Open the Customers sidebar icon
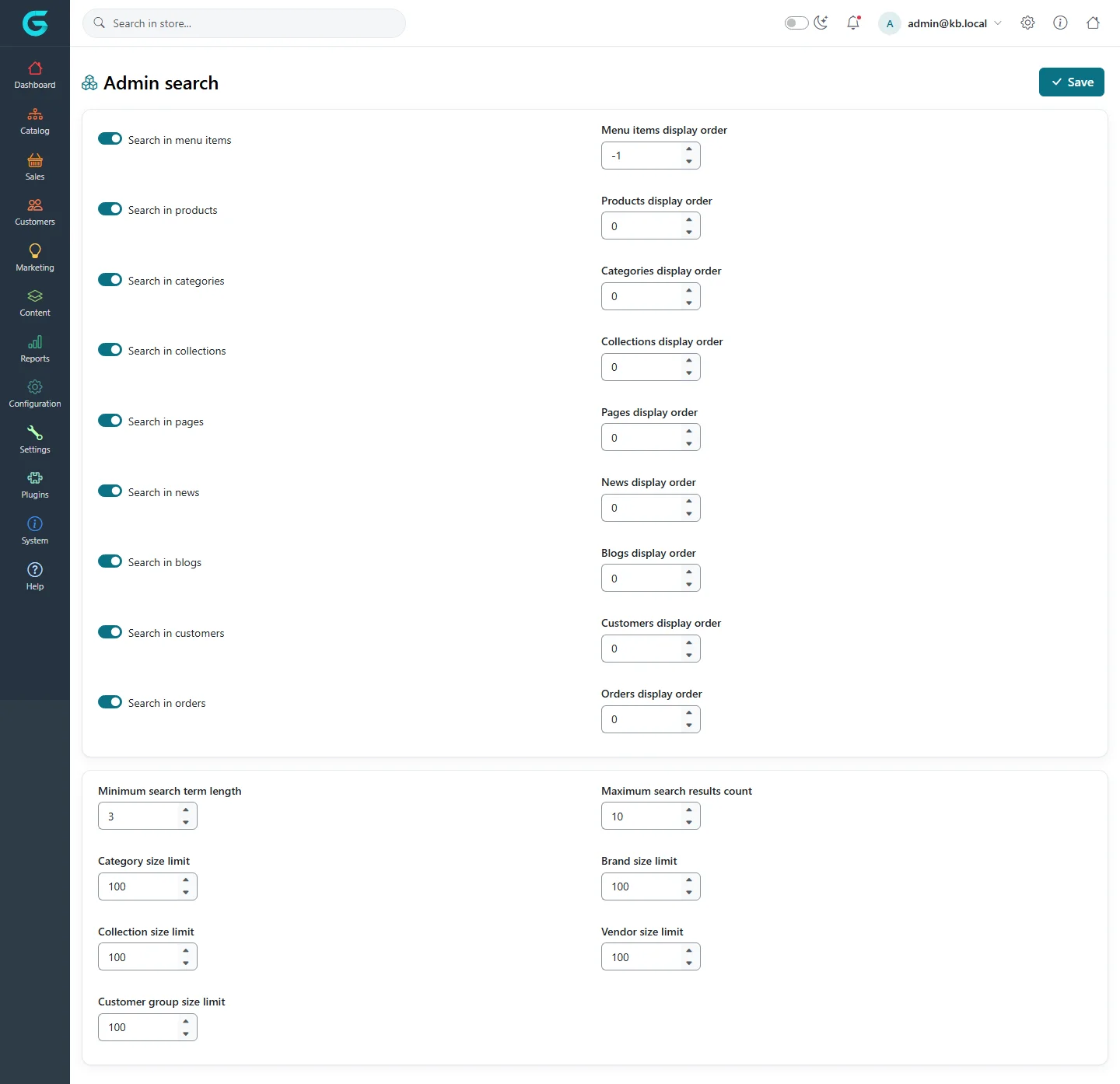Image resolution: width=1120 pixels, height=1084 pixels. (x=35, y=205)
